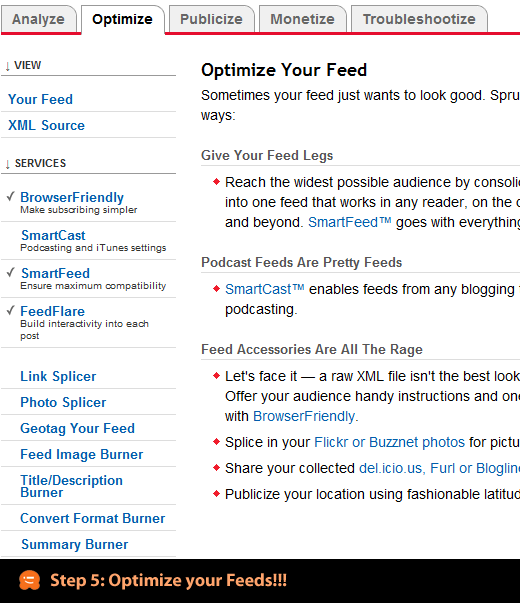Viewport: 520px width, 603px height.
Task: Open the Your Feed view link
Action: (x=40, y=99)
